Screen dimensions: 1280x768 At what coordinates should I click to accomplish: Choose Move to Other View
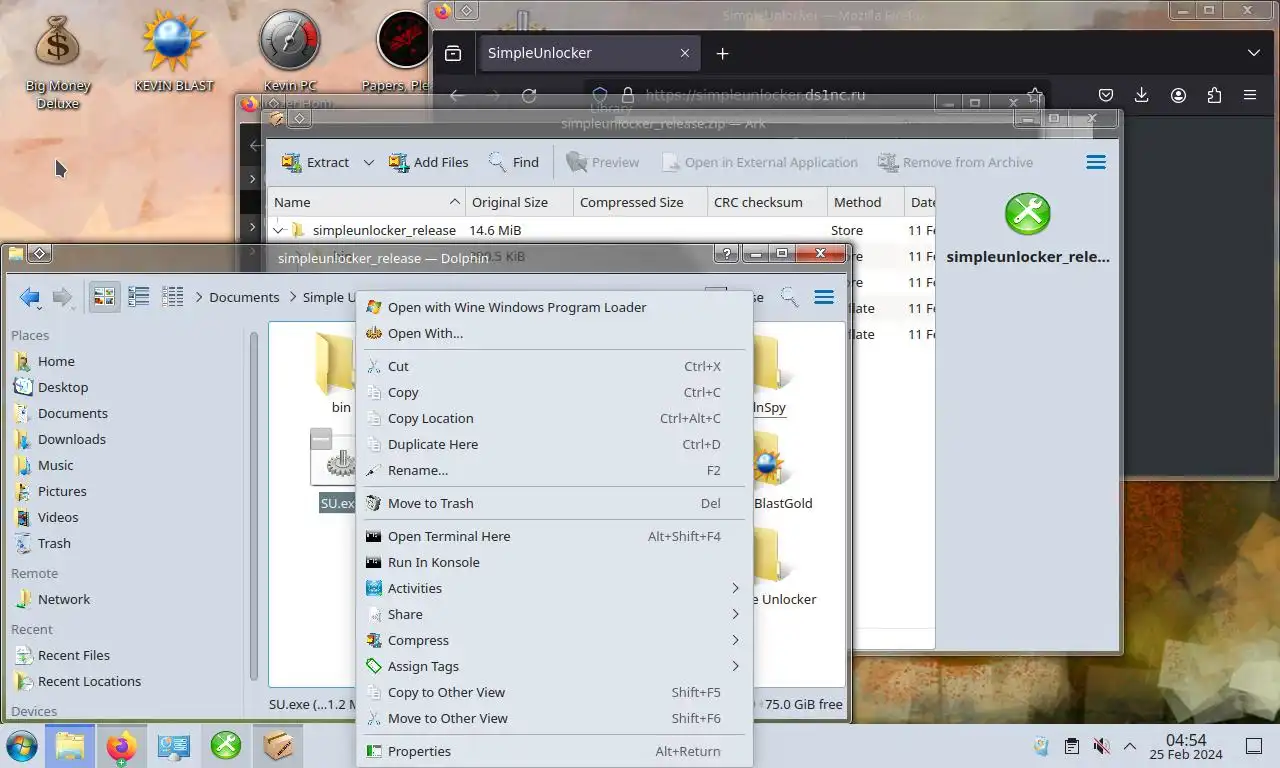tap(554, 718)
